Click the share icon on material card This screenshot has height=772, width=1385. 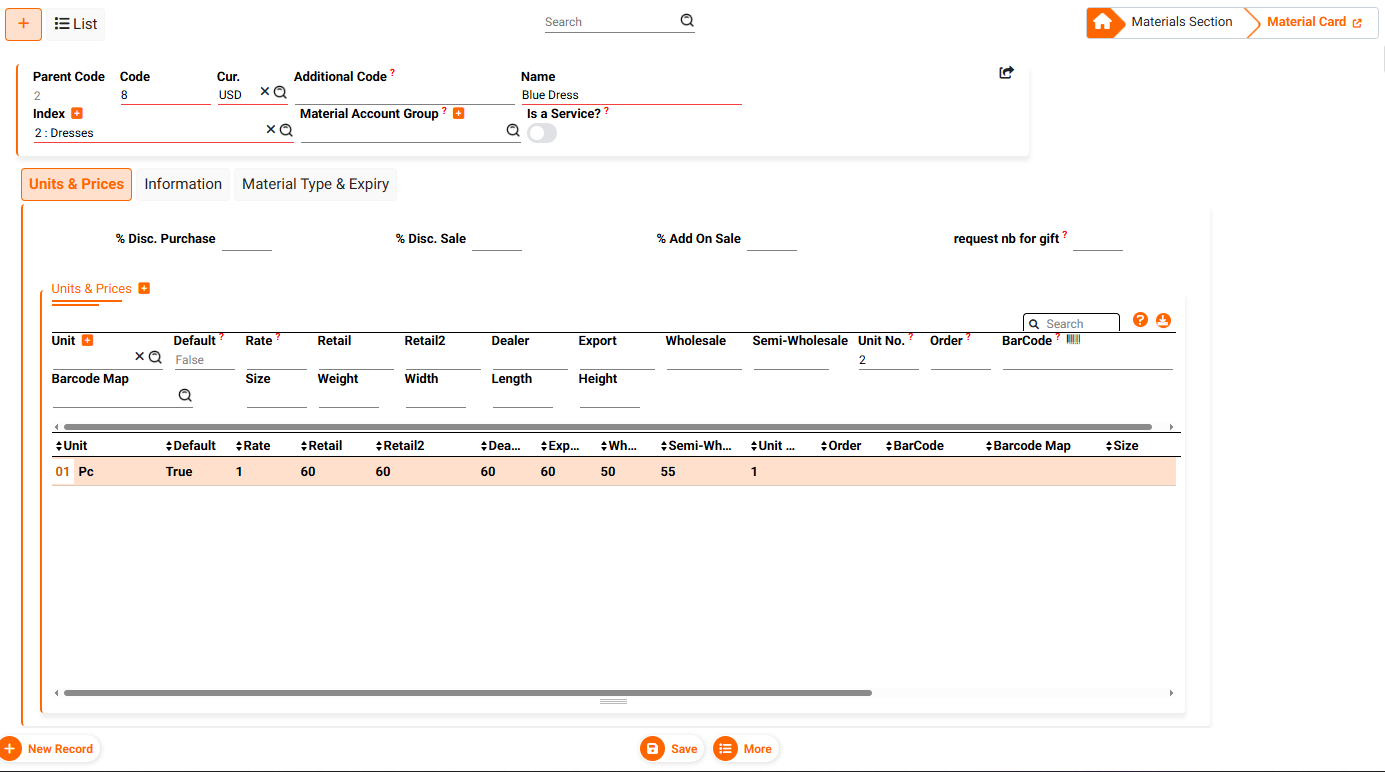(x=1006, y=73)
